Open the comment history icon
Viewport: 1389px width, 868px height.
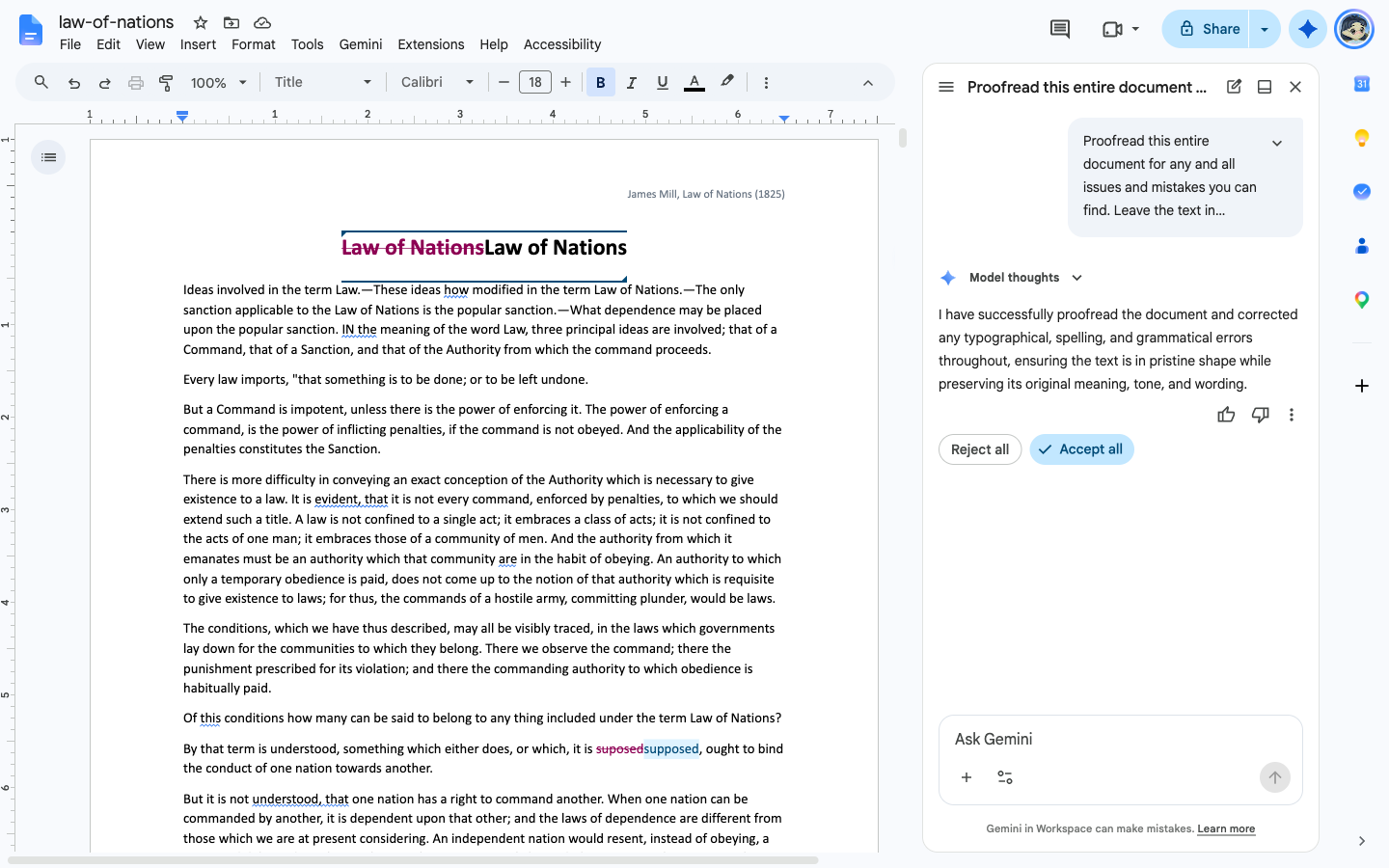(1060, 29)
